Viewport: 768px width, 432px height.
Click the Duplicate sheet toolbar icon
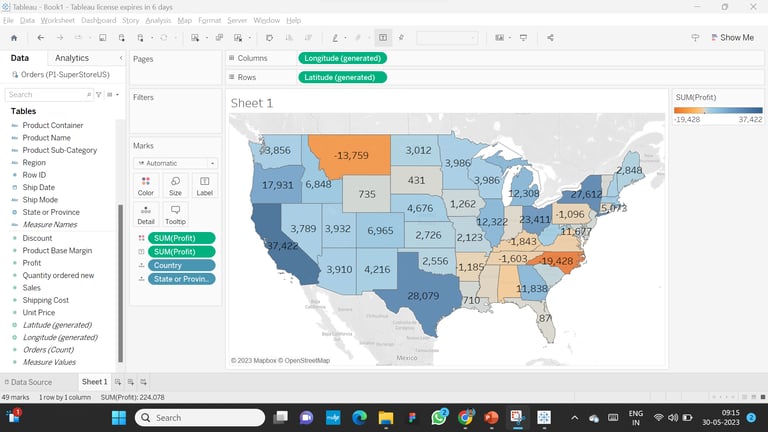pyautogui.click(x=219, y=38)
